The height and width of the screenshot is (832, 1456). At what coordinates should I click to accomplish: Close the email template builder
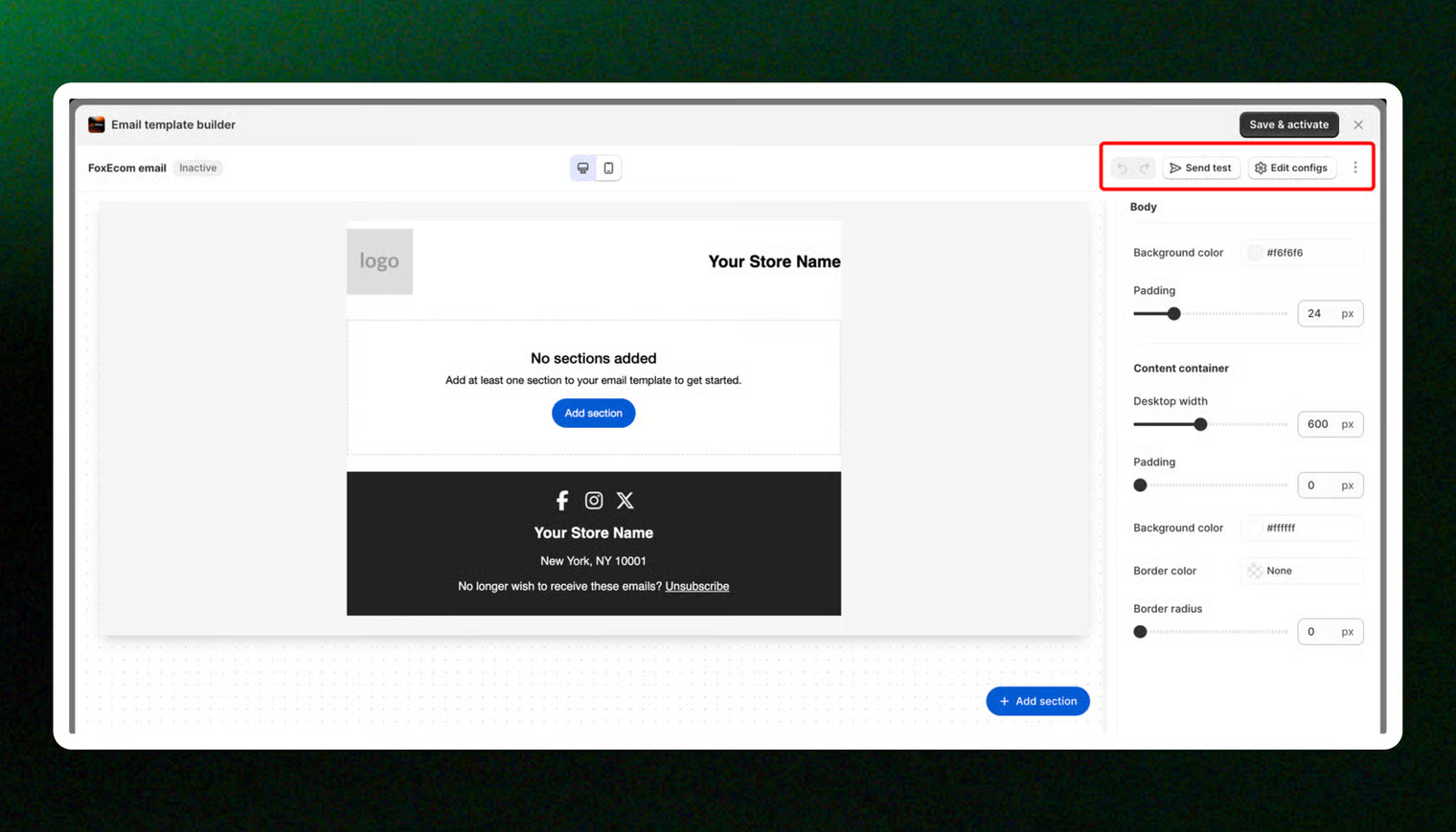[1357, 124]
